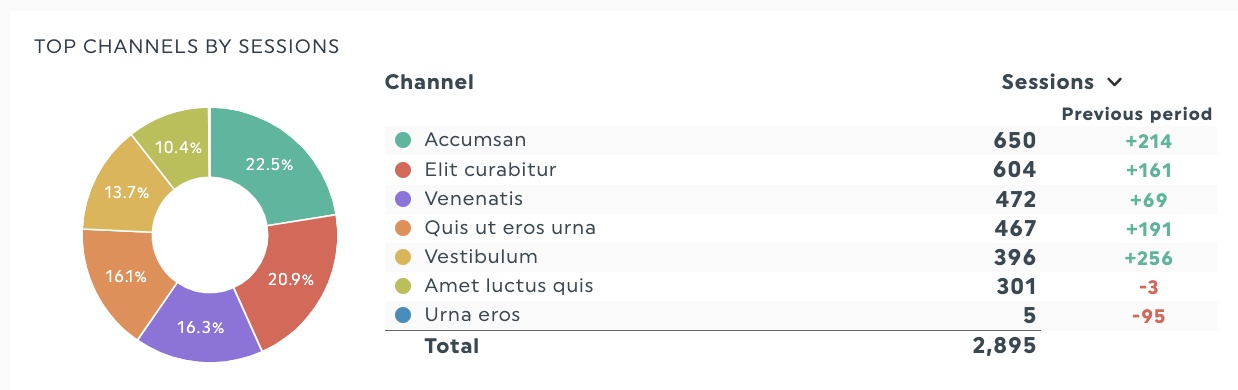
Task: Select the orange Quis ut eros urna dot
Action: coord(403,228)
